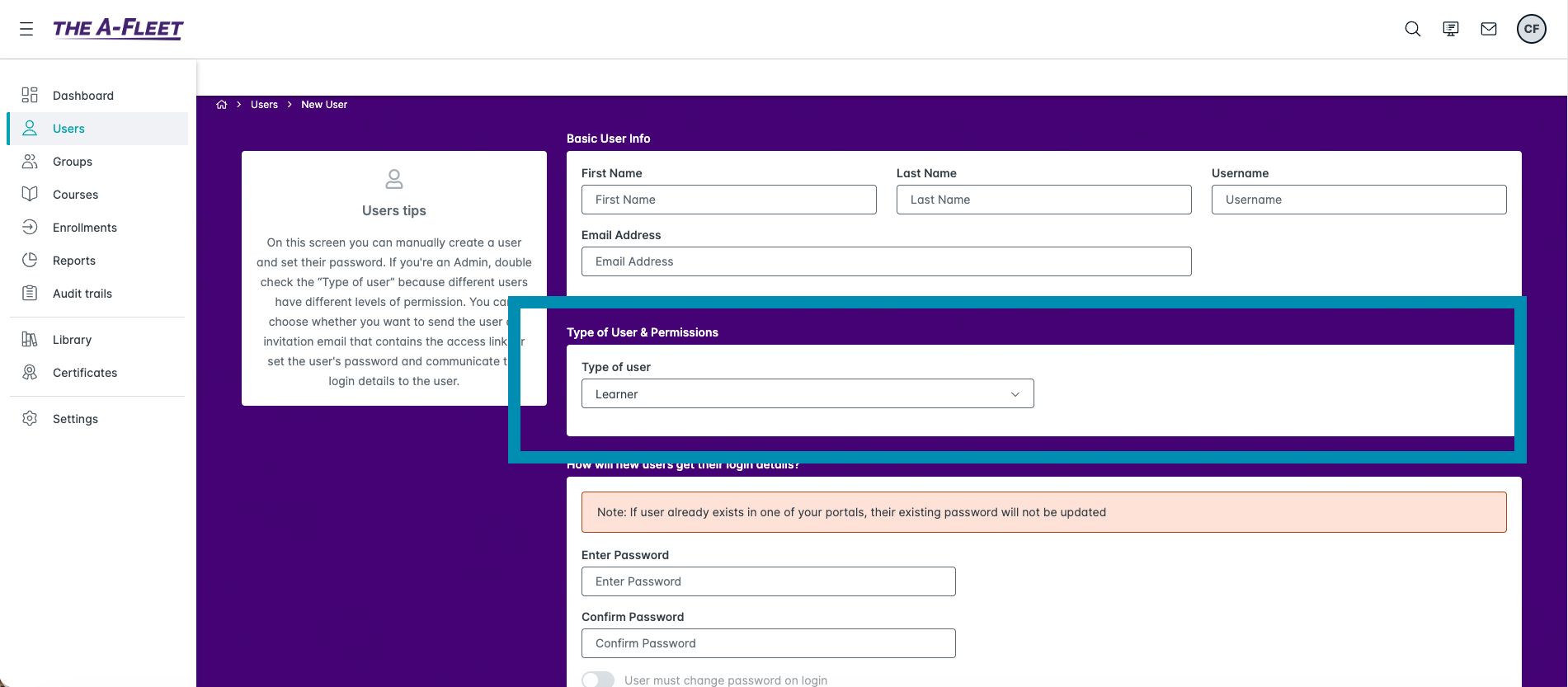Select Reports in the sidebar
Viewport: 1568px width, 687px height.
[73, 261]
